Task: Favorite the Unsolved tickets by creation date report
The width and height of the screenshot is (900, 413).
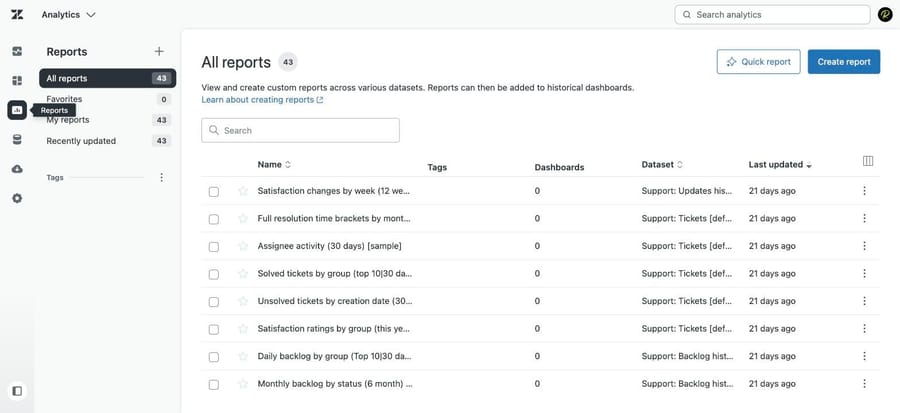Action: [243, 301]
